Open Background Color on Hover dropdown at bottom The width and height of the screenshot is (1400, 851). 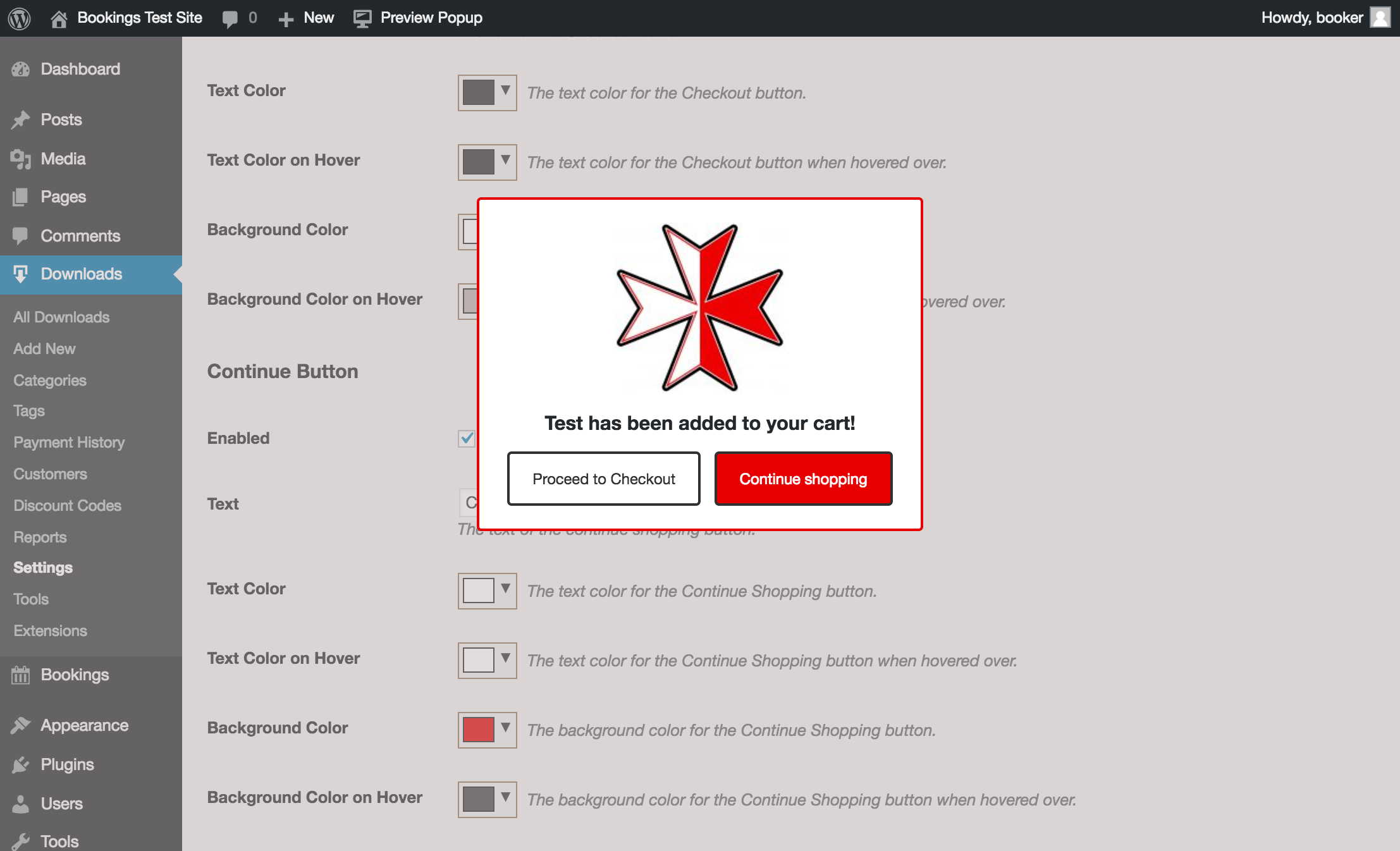pyautogui.click(x=505, y=797)
